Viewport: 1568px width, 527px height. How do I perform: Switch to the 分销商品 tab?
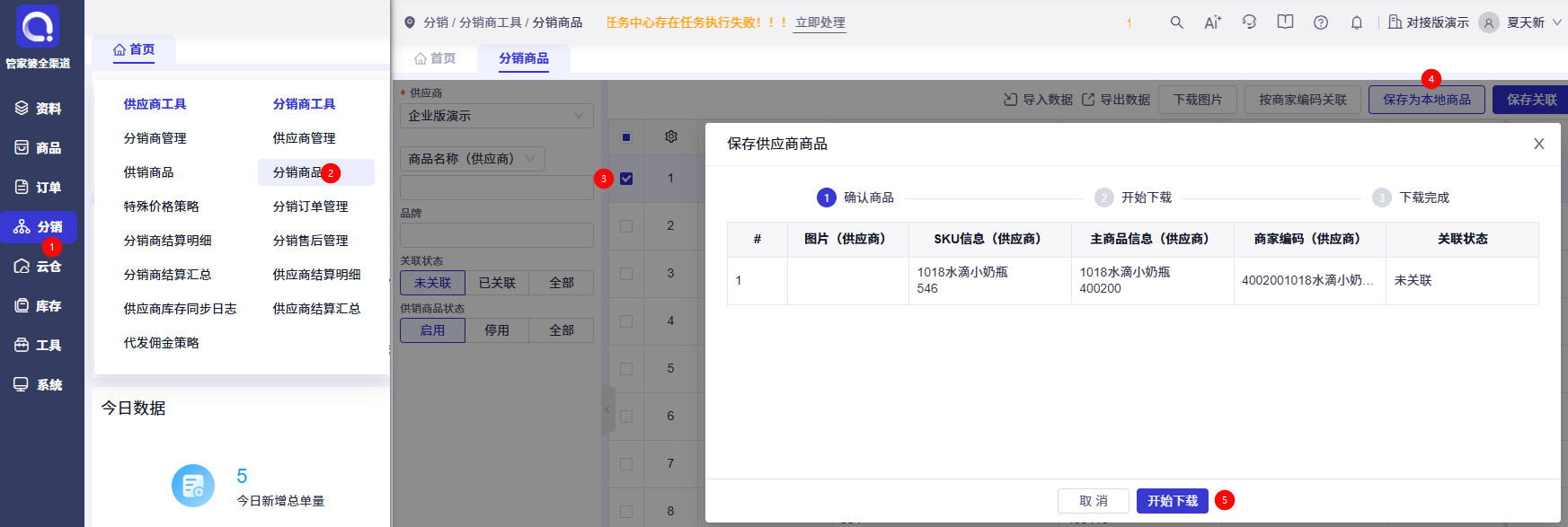point(524,58)
